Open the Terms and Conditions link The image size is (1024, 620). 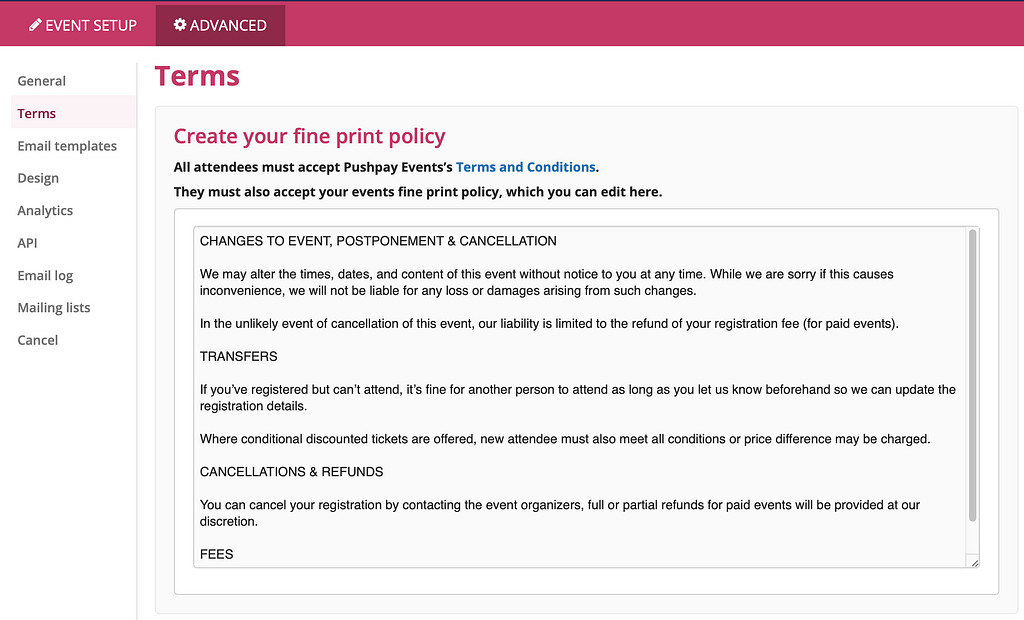coord(525,167)
